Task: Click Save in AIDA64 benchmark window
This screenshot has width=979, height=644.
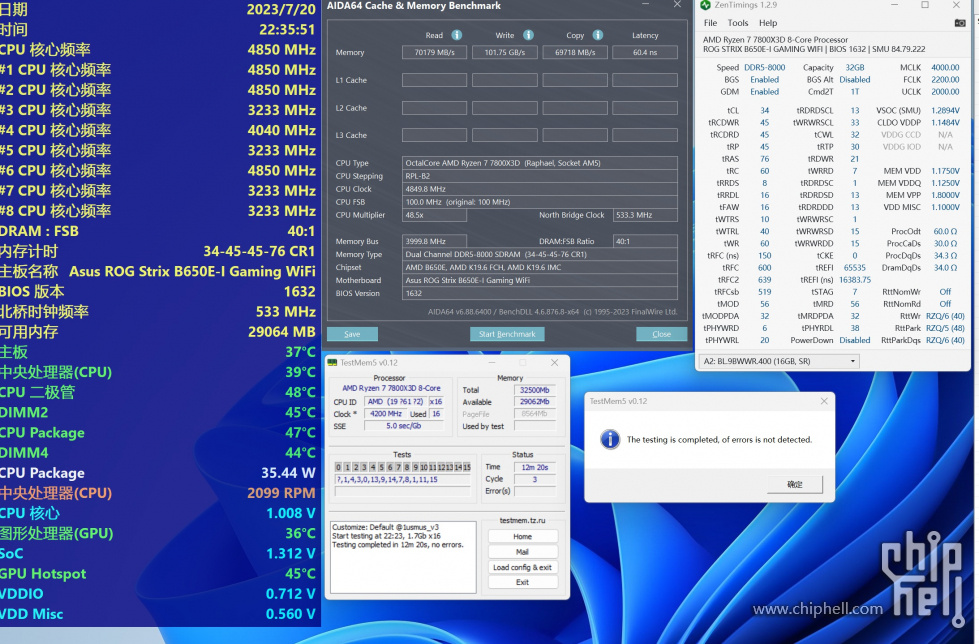Action: [x=352, y=334]
